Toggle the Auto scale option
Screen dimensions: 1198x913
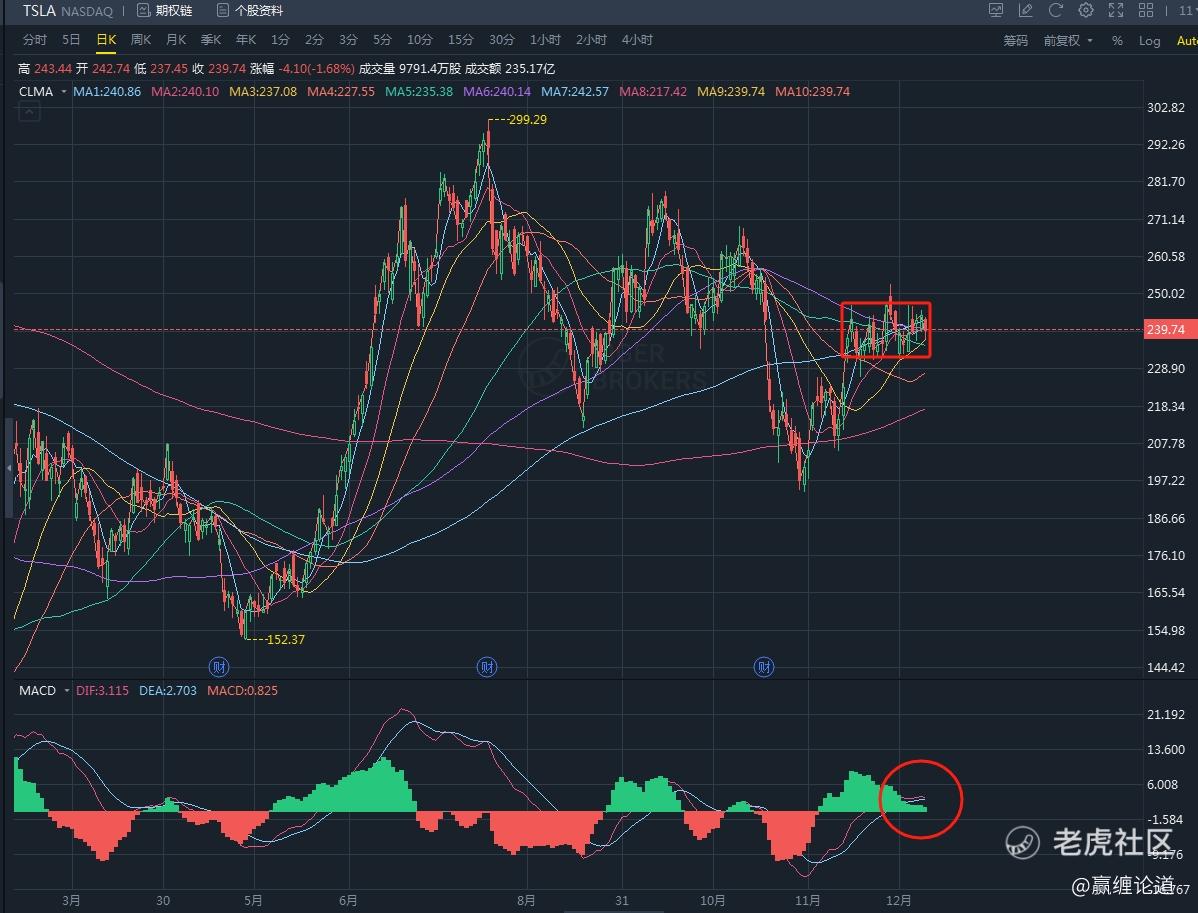1187,40
